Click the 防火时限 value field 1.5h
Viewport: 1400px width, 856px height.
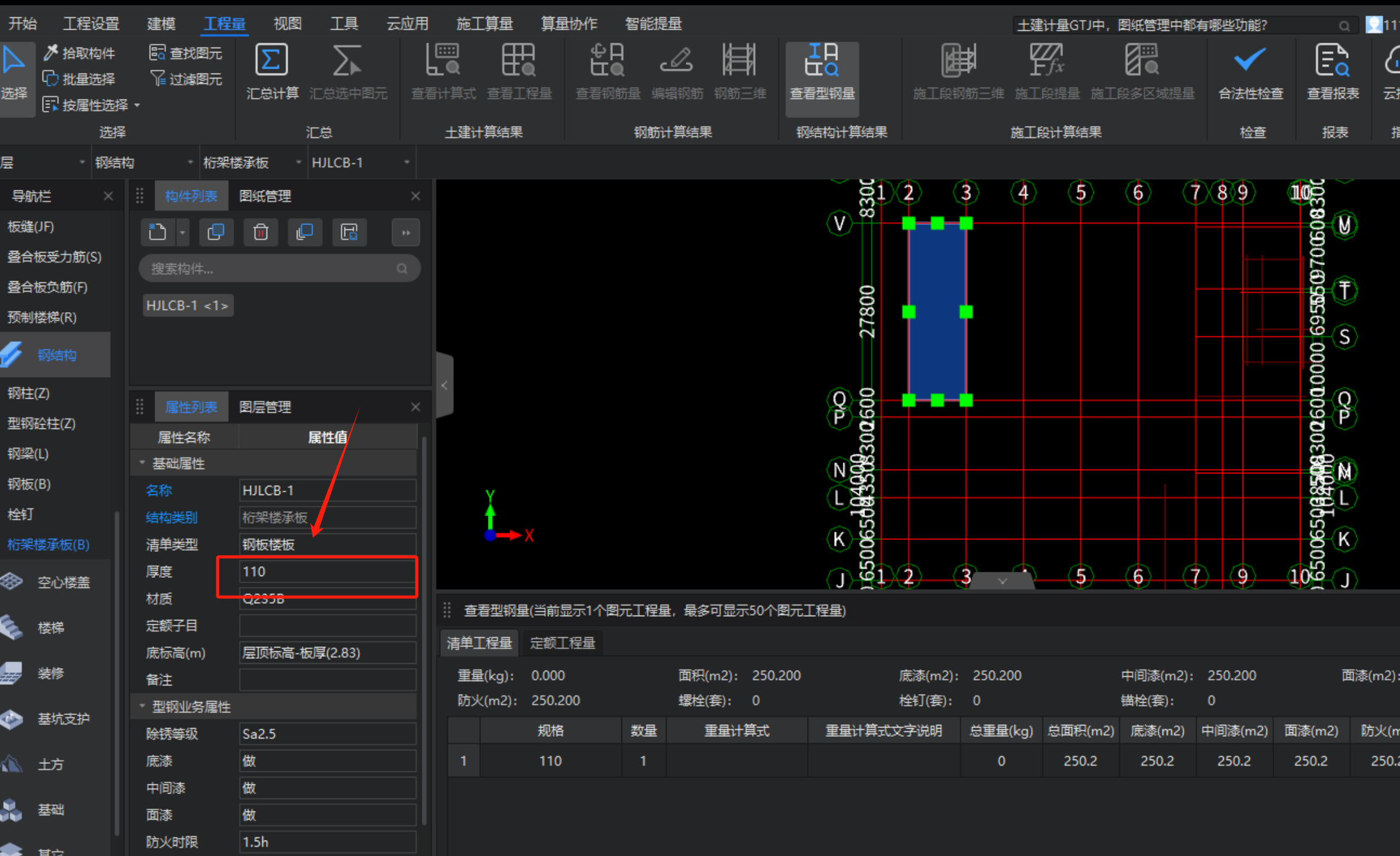[327, 842]
